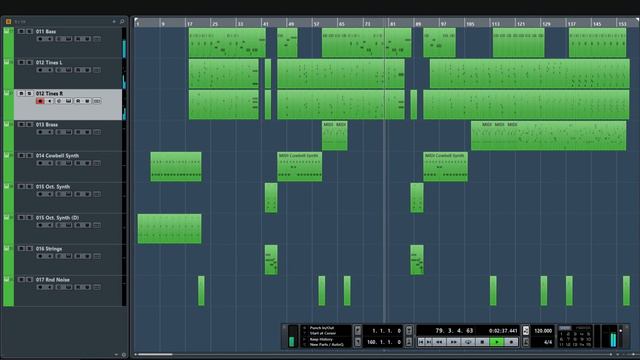Stop playback using the transport Stop button
The height and width of the screenshot is (360, 640).
tap(482, 342)
